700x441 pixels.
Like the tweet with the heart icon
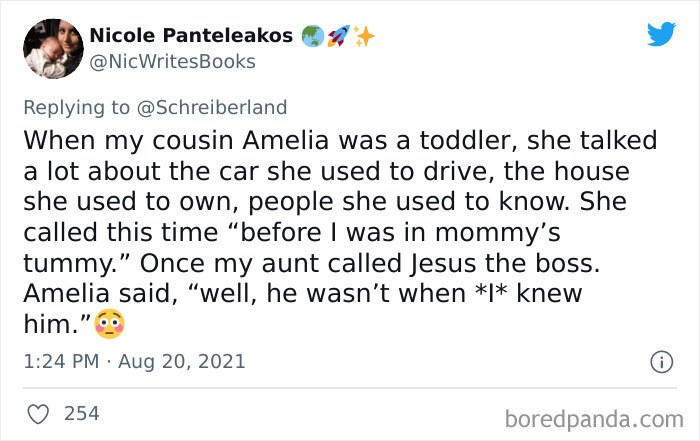point(37,412)
